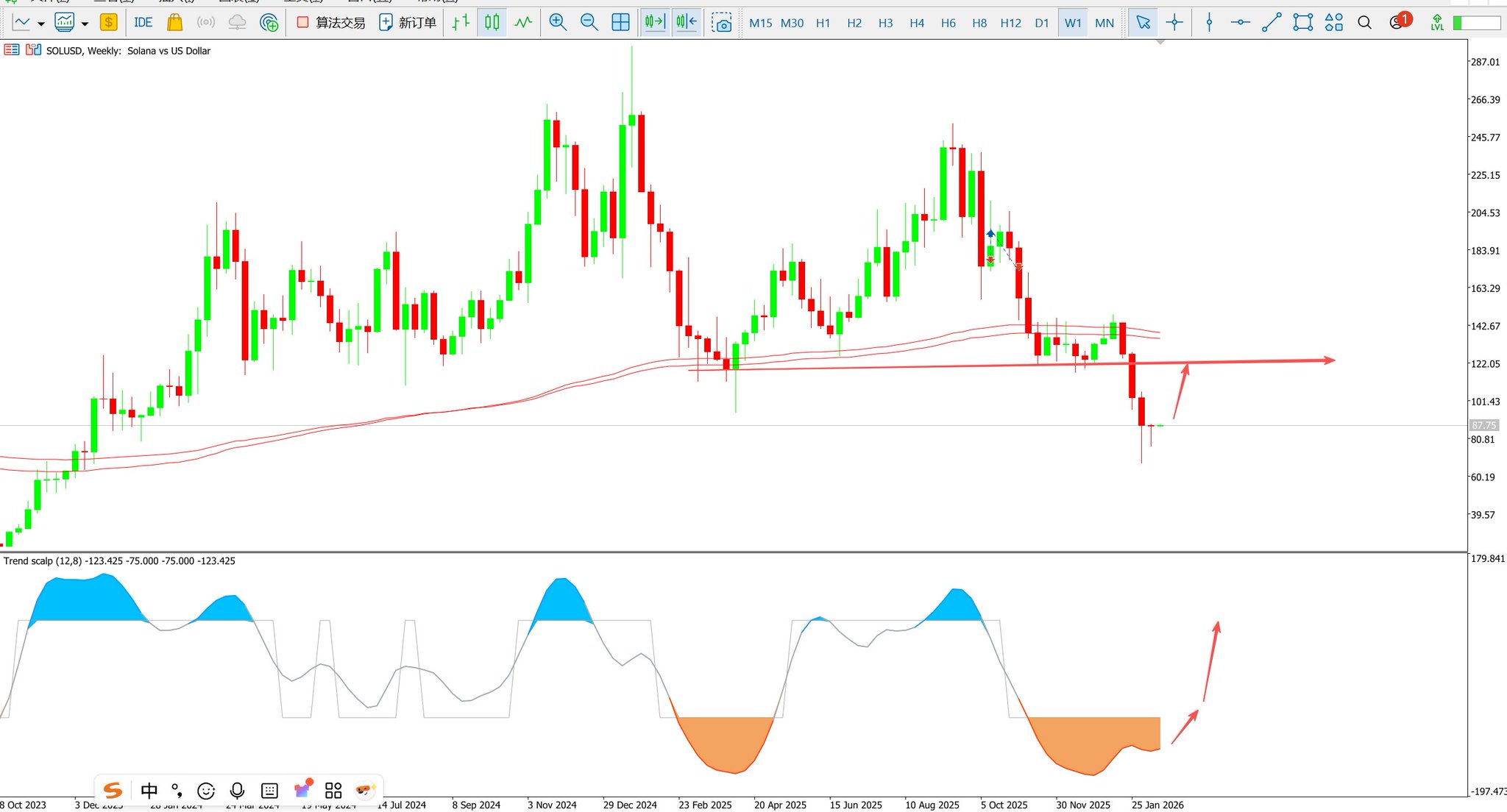Image resolution: width=1507 pixels, height=812 pixels.
Task: Click the tile windows grid icon
Action: [x=620, y=23]
